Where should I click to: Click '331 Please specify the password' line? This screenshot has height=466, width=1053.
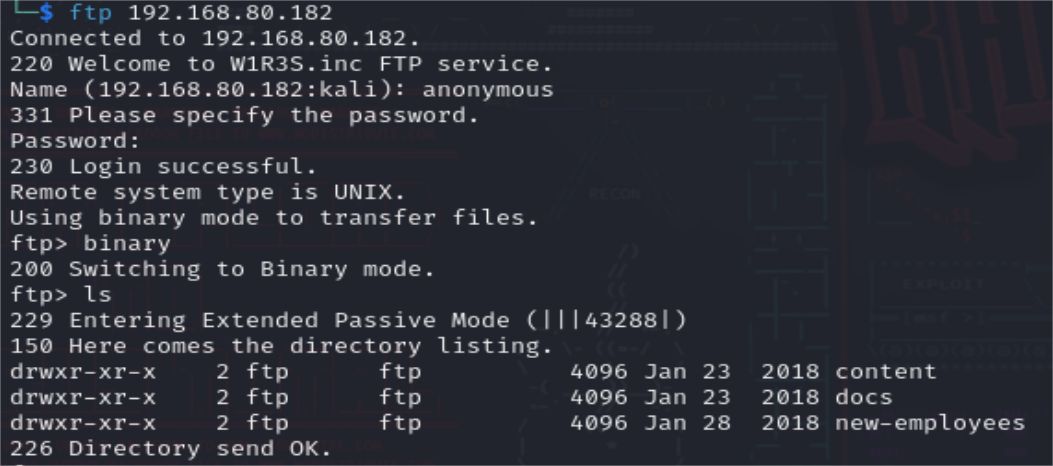pos(244,116)
